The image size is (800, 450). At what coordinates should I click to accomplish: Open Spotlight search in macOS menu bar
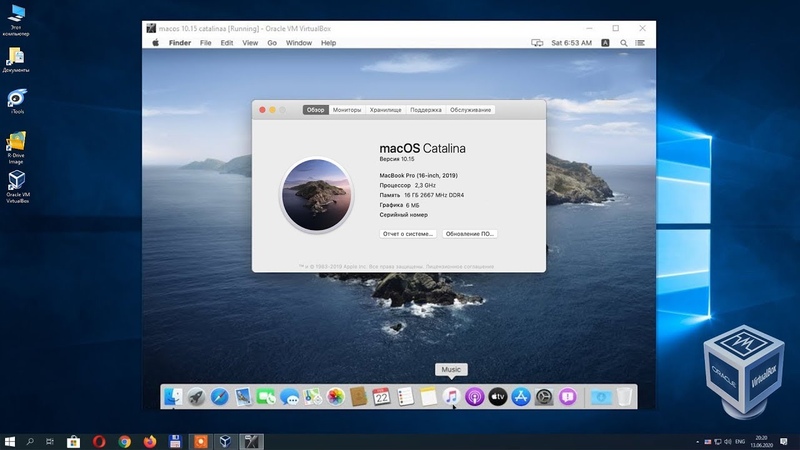[x=623, y=43]
